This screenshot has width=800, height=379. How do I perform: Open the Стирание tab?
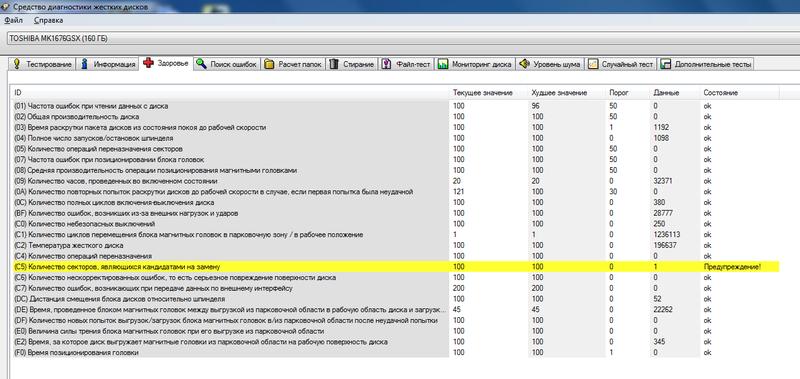[x=352, y=64]
